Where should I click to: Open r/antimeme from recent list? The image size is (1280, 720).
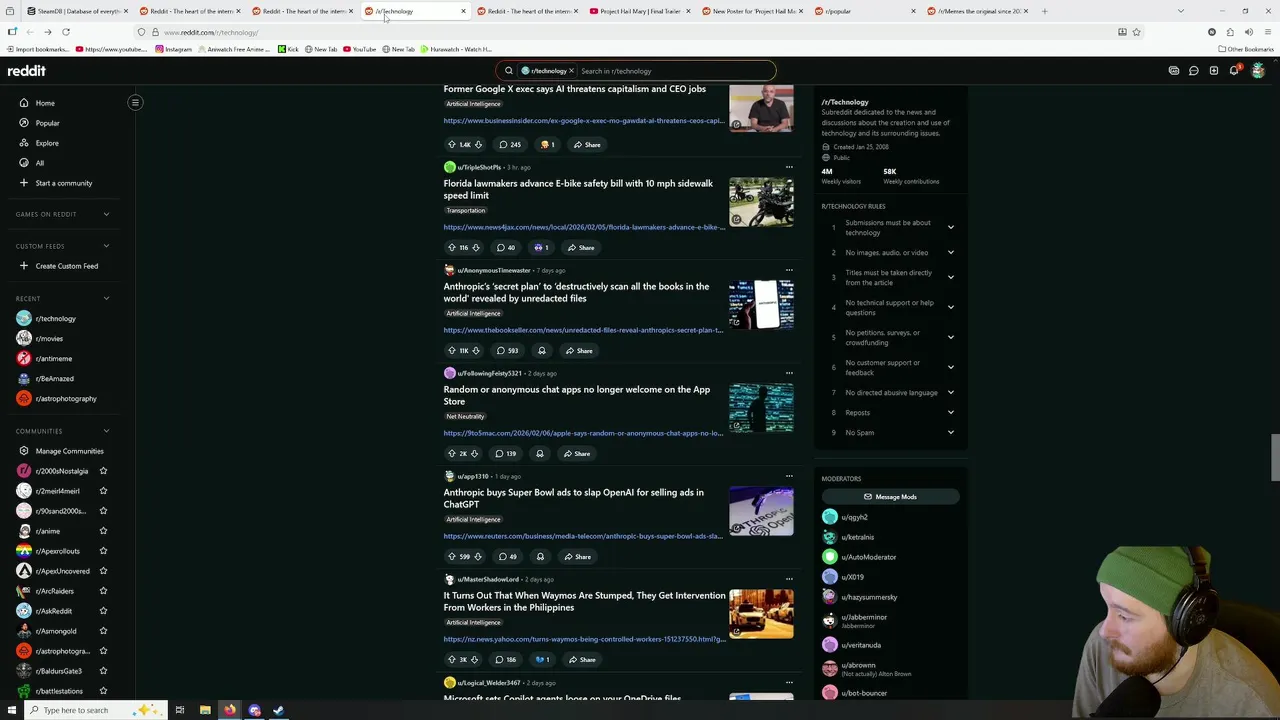[x=53, y=358]
